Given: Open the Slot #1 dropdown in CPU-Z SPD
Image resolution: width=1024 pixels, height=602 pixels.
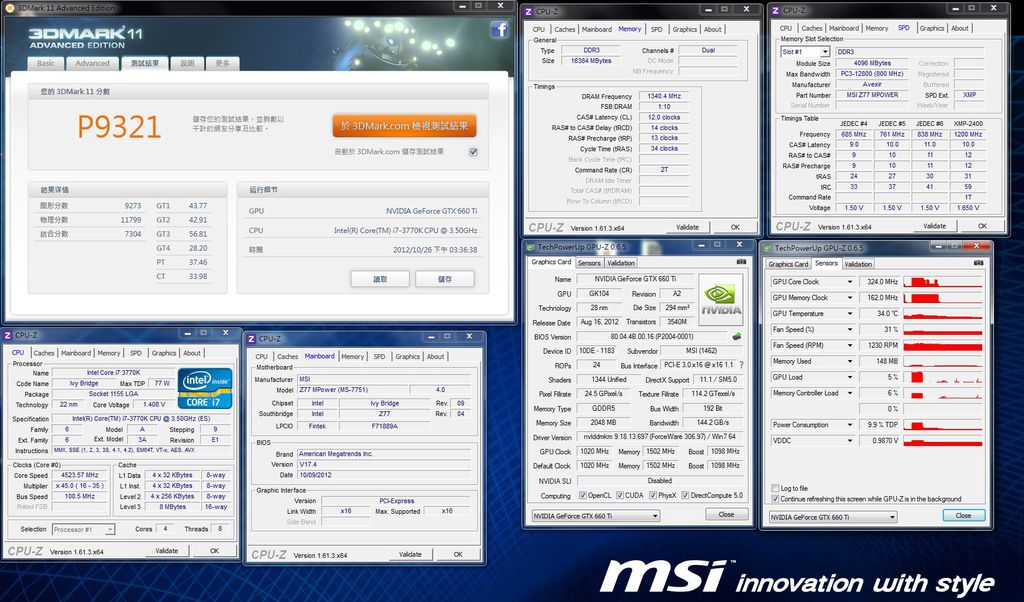Looking at the screenshot, I should click(x=825, y=52).
